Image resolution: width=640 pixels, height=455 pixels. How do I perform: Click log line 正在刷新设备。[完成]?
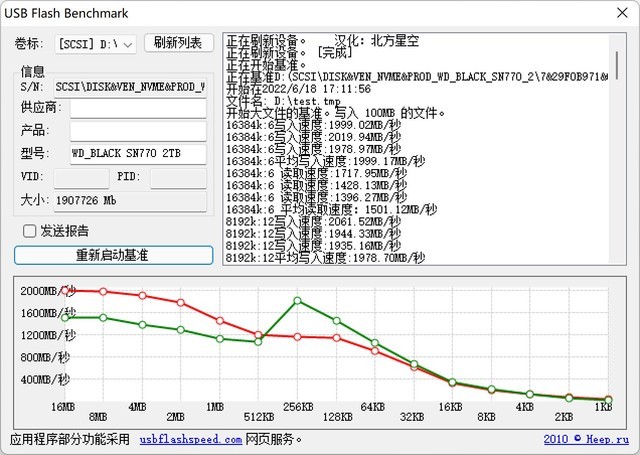coord(289,53)
